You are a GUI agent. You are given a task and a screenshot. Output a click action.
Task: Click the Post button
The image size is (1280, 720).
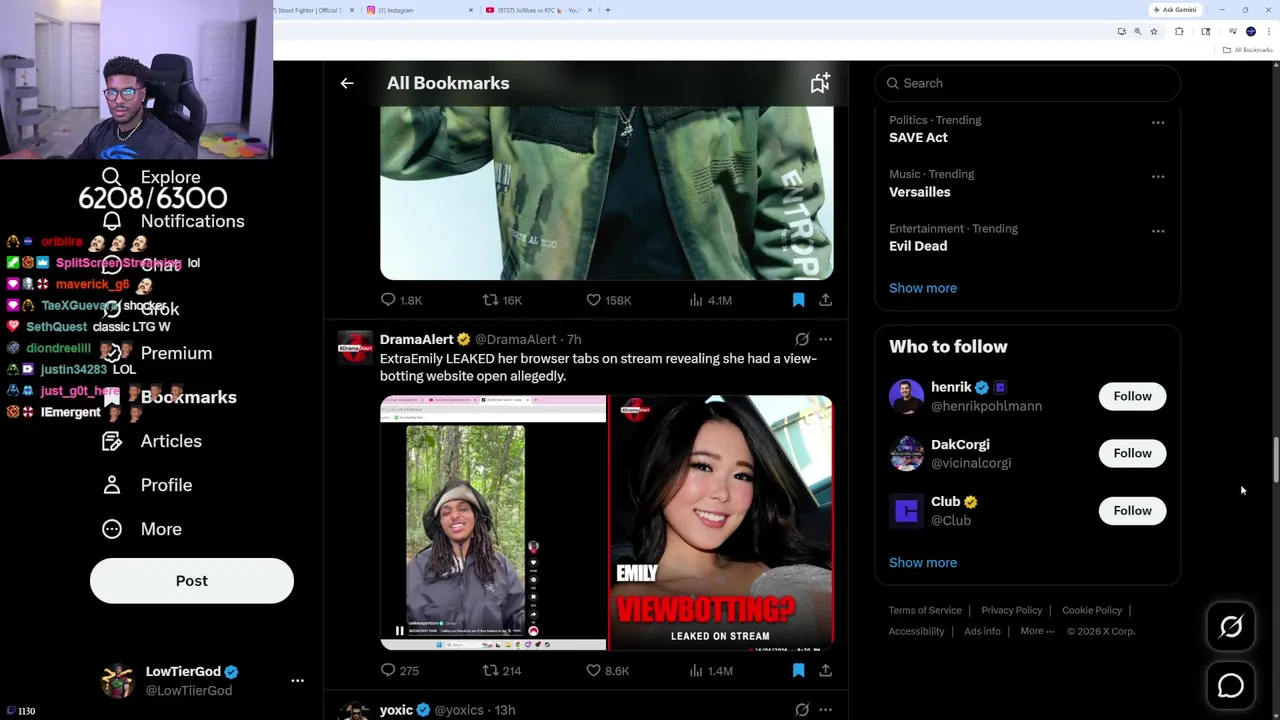(x=192, y=581)
